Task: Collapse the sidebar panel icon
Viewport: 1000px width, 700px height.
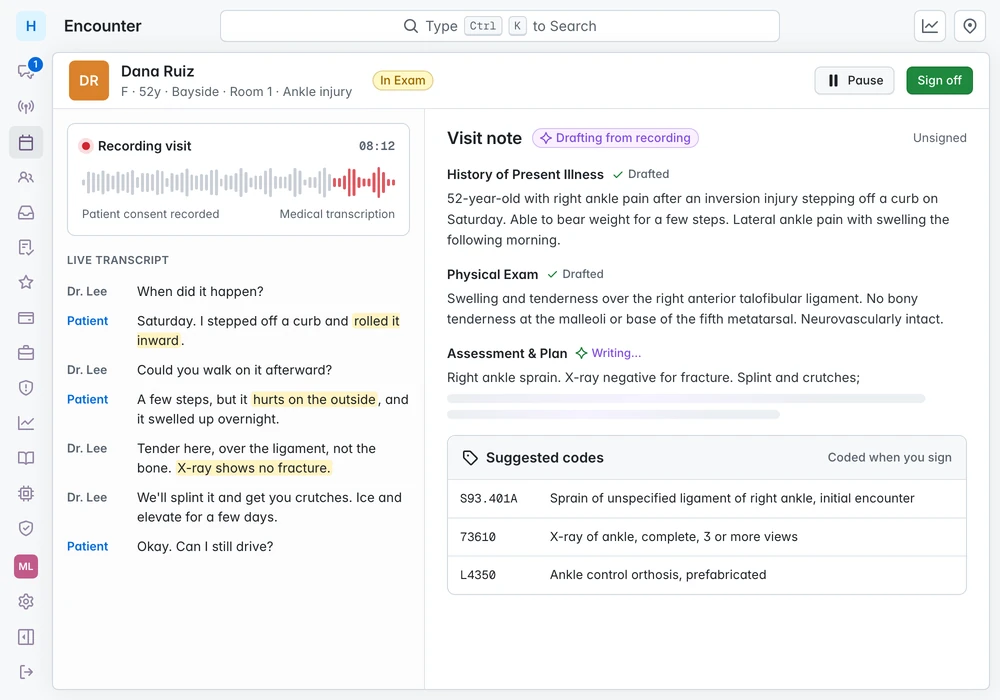Action: click(x=26, y=637)
